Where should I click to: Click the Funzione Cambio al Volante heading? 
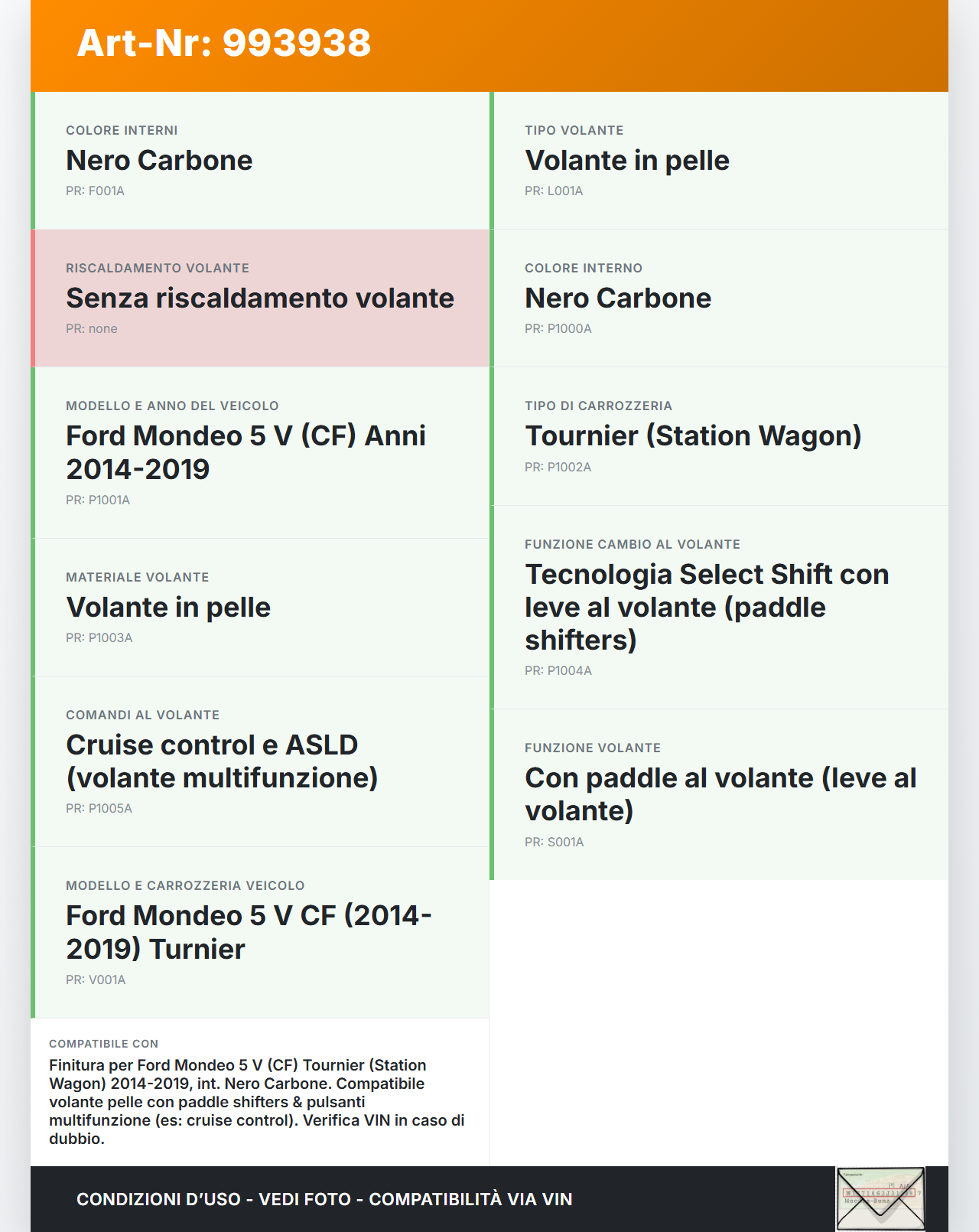(x=633, y=545)
